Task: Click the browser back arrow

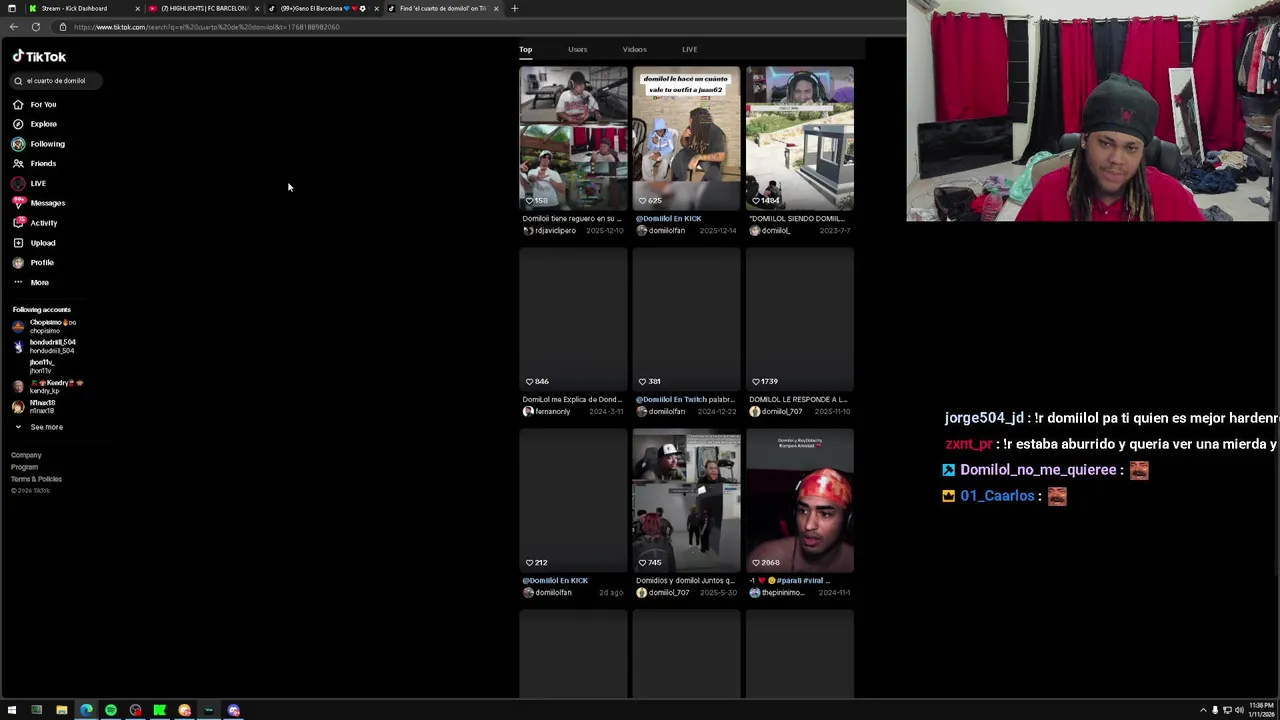Action: coord(13,27)
